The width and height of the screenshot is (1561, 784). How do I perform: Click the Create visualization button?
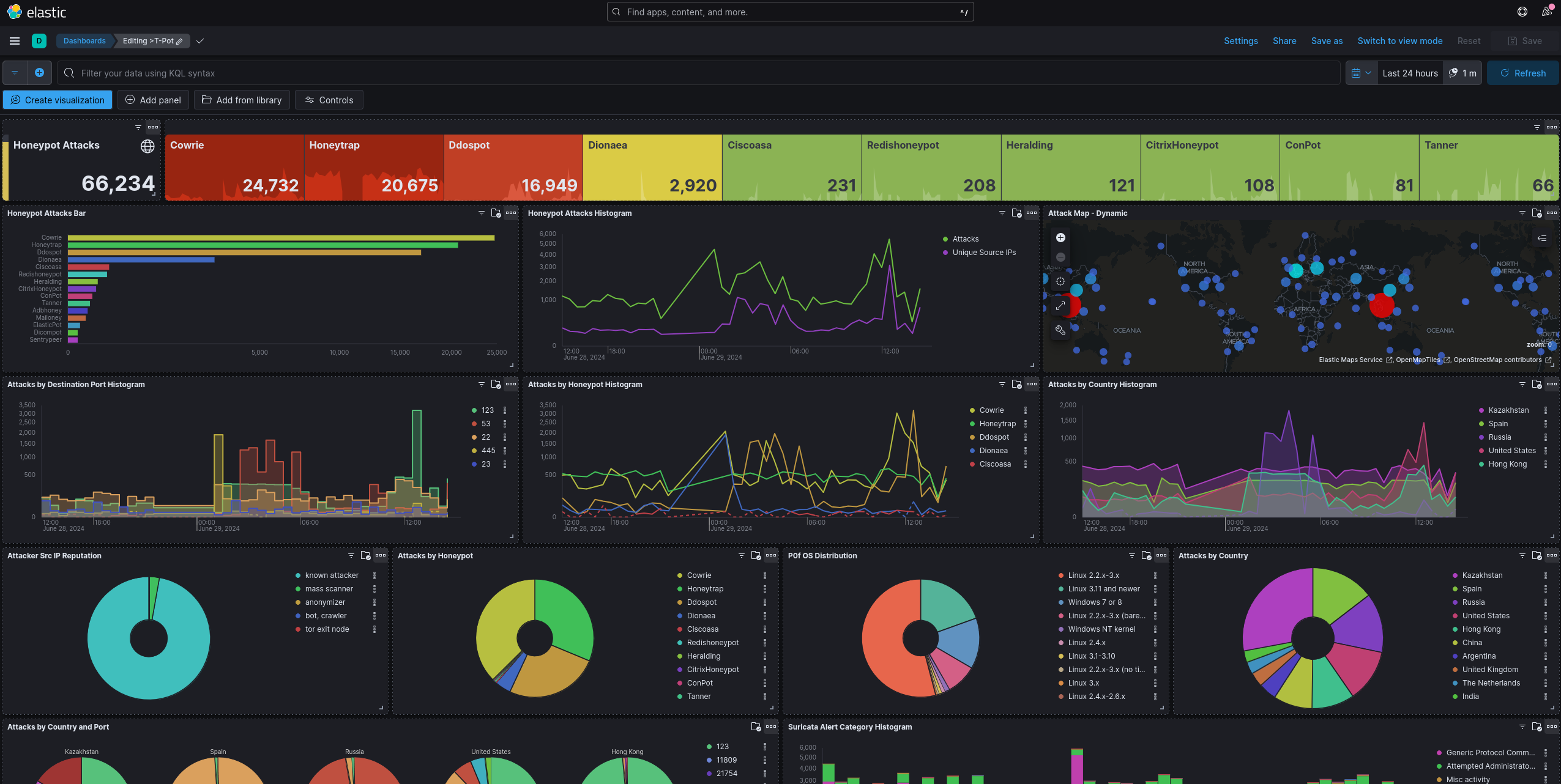pyautogui.click(x=58, y=100)
